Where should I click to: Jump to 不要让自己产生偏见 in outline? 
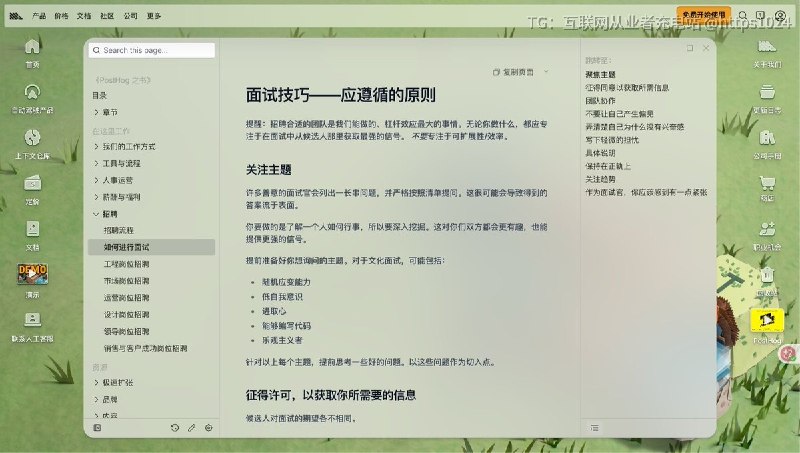619,114
